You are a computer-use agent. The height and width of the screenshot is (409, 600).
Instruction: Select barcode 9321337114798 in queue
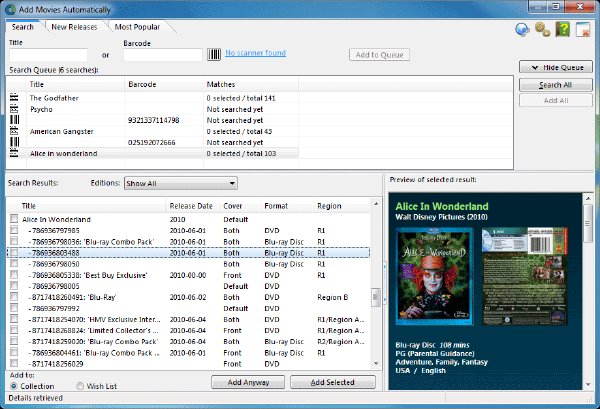pyautogui.click(x=153, y=120)
